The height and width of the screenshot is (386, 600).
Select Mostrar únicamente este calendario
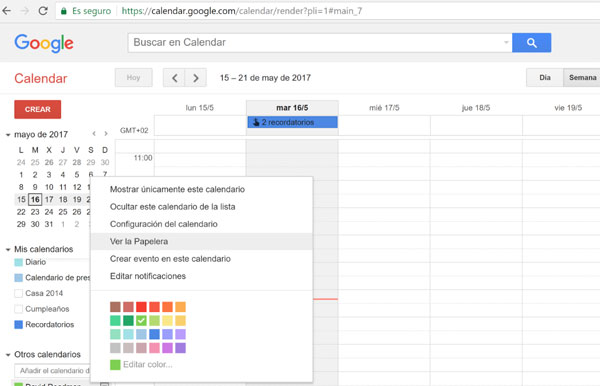[202, 189]
